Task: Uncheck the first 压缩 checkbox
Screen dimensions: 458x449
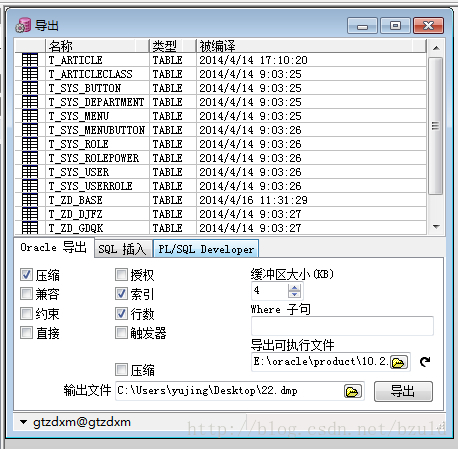Action: 26,275
